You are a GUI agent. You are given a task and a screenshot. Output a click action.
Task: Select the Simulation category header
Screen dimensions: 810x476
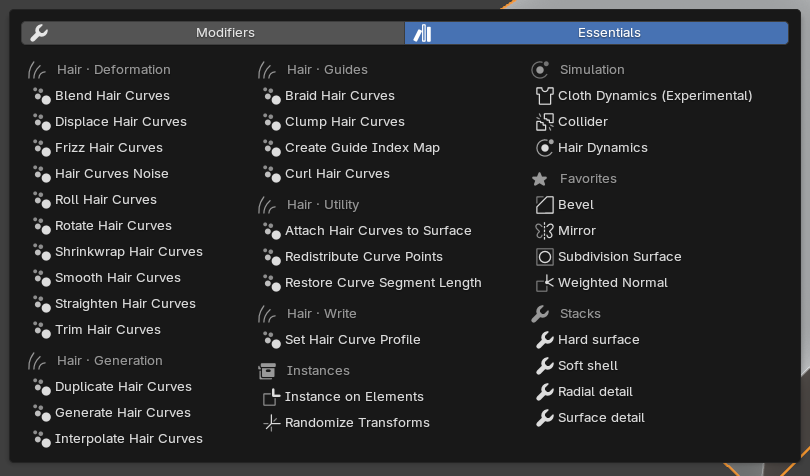click(x=592, y=70)
